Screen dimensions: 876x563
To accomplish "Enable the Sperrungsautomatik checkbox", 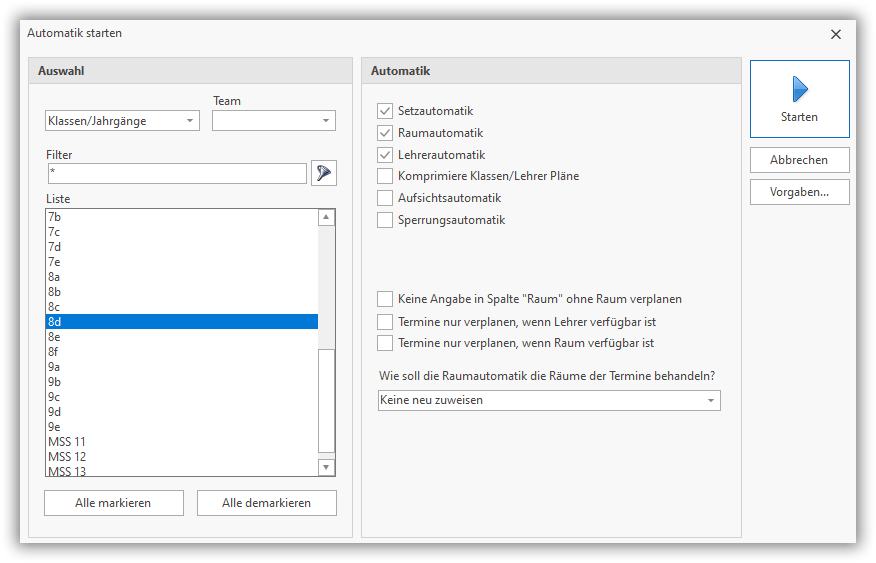I will tap(385, 220).
